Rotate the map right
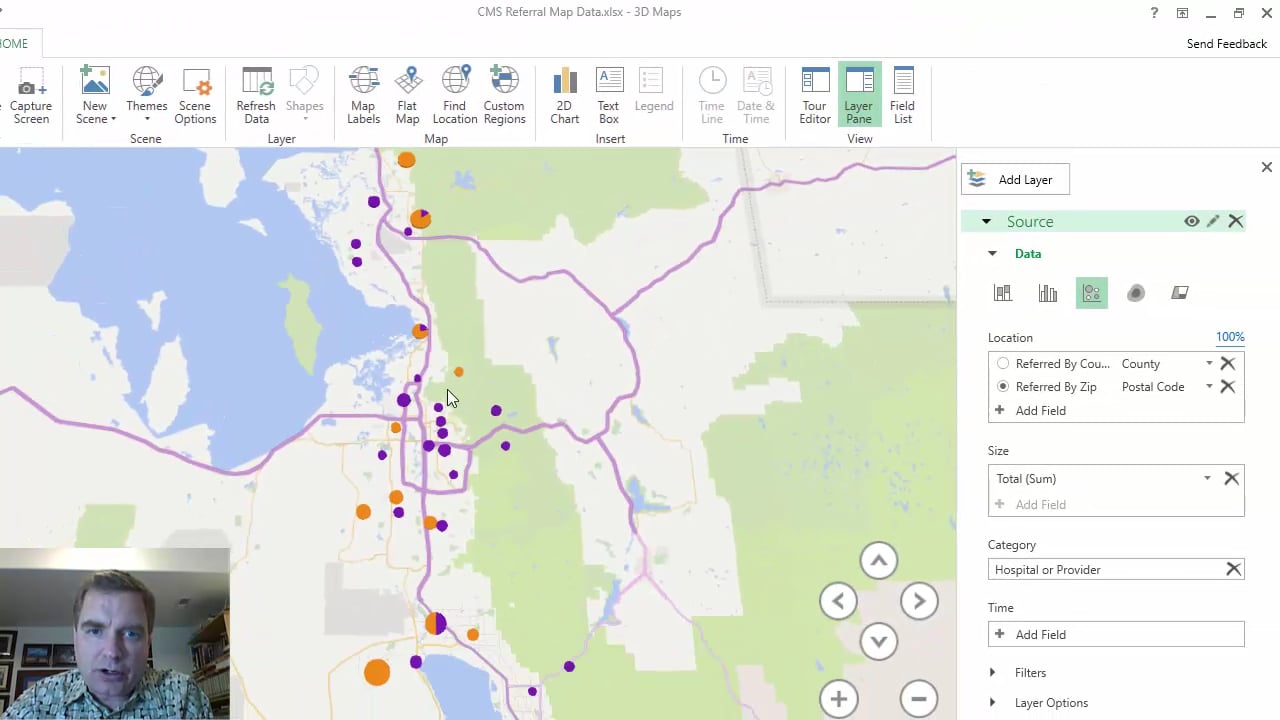 point(919,601)
